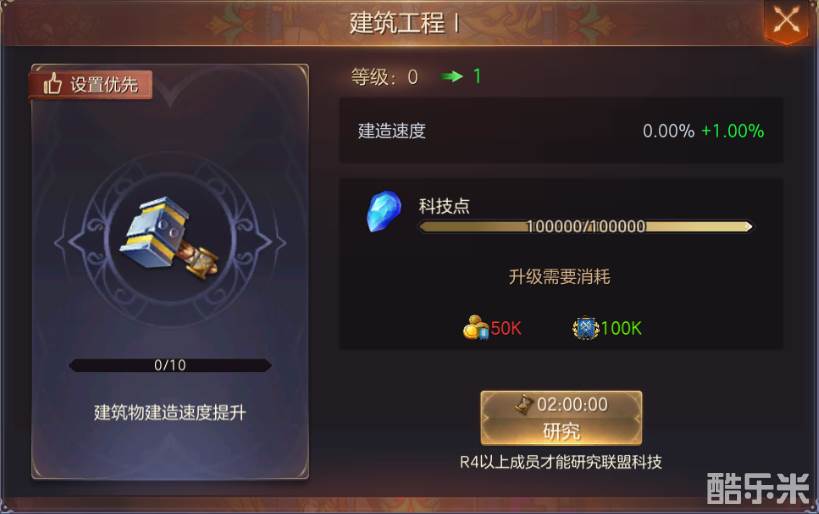Click the hourglass icon on the research button
The height and width of the screenshot is (514, 819).
524,405
